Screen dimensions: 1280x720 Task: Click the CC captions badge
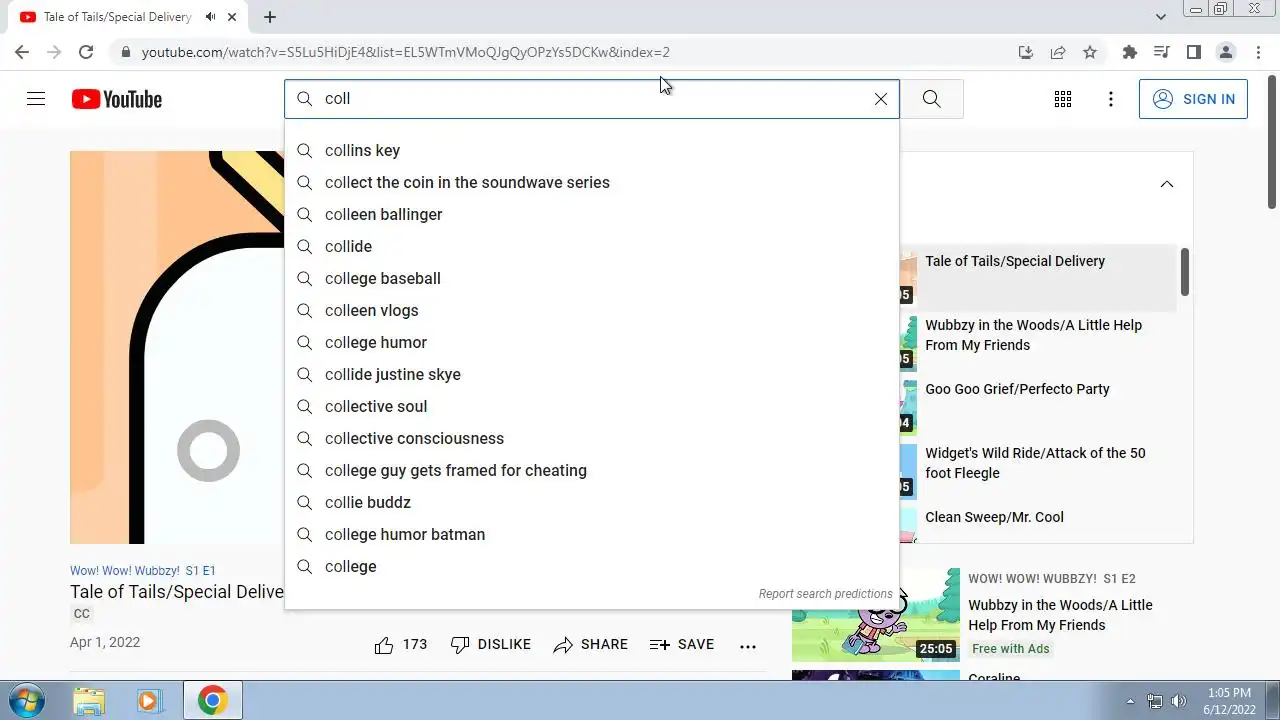coord(82,614)
